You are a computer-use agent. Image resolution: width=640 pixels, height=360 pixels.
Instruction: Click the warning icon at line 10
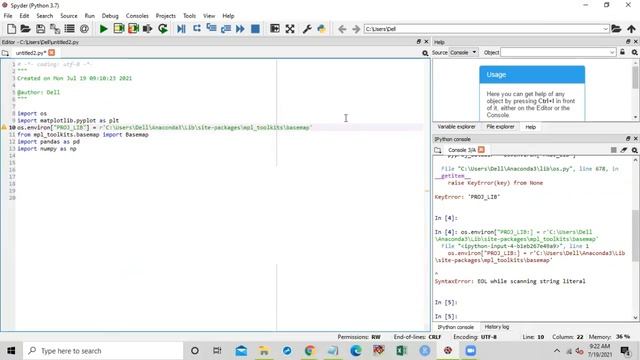click(4, 127)
